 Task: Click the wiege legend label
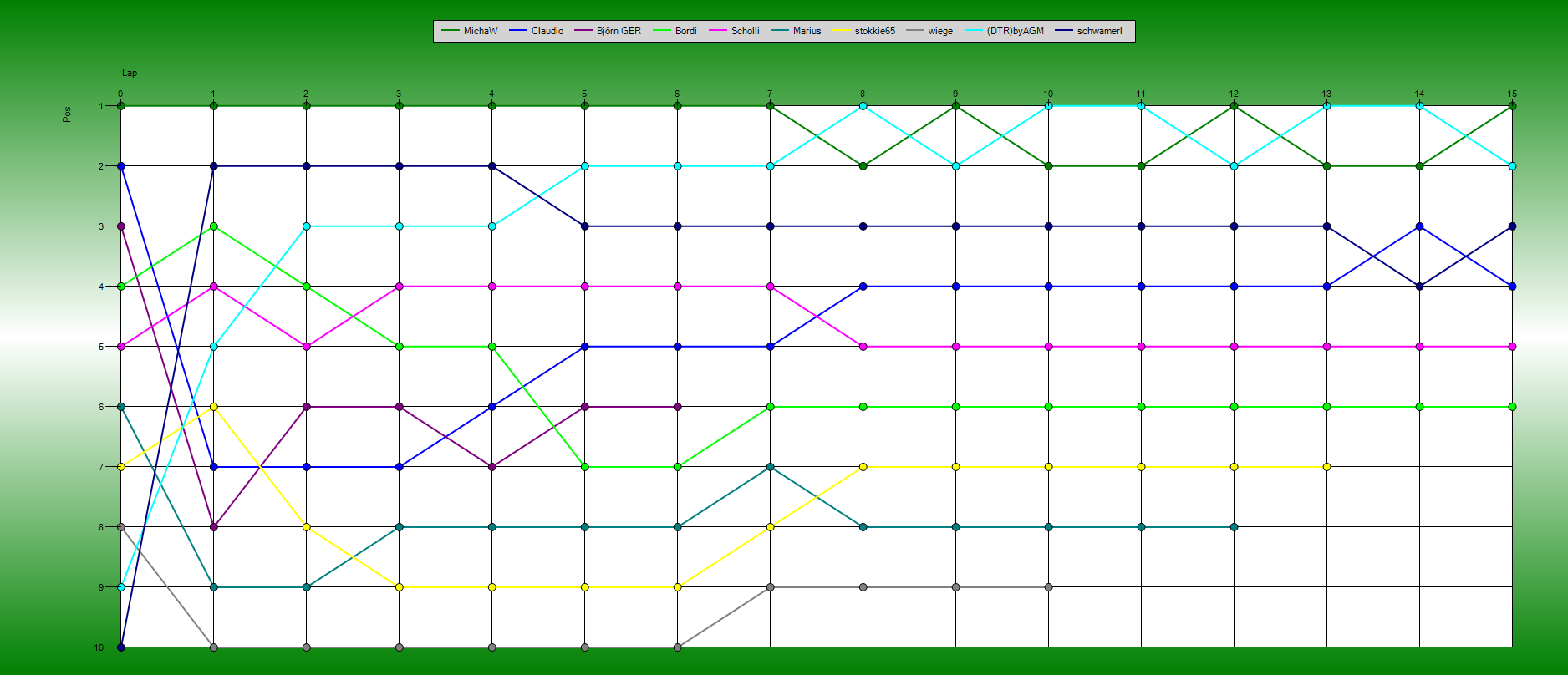tap(940, 31)
